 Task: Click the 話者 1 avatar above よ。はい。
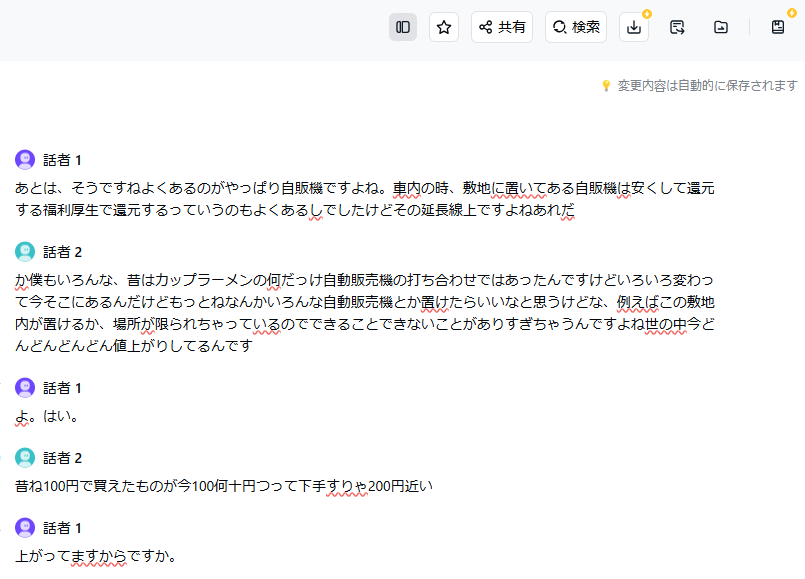25,388
